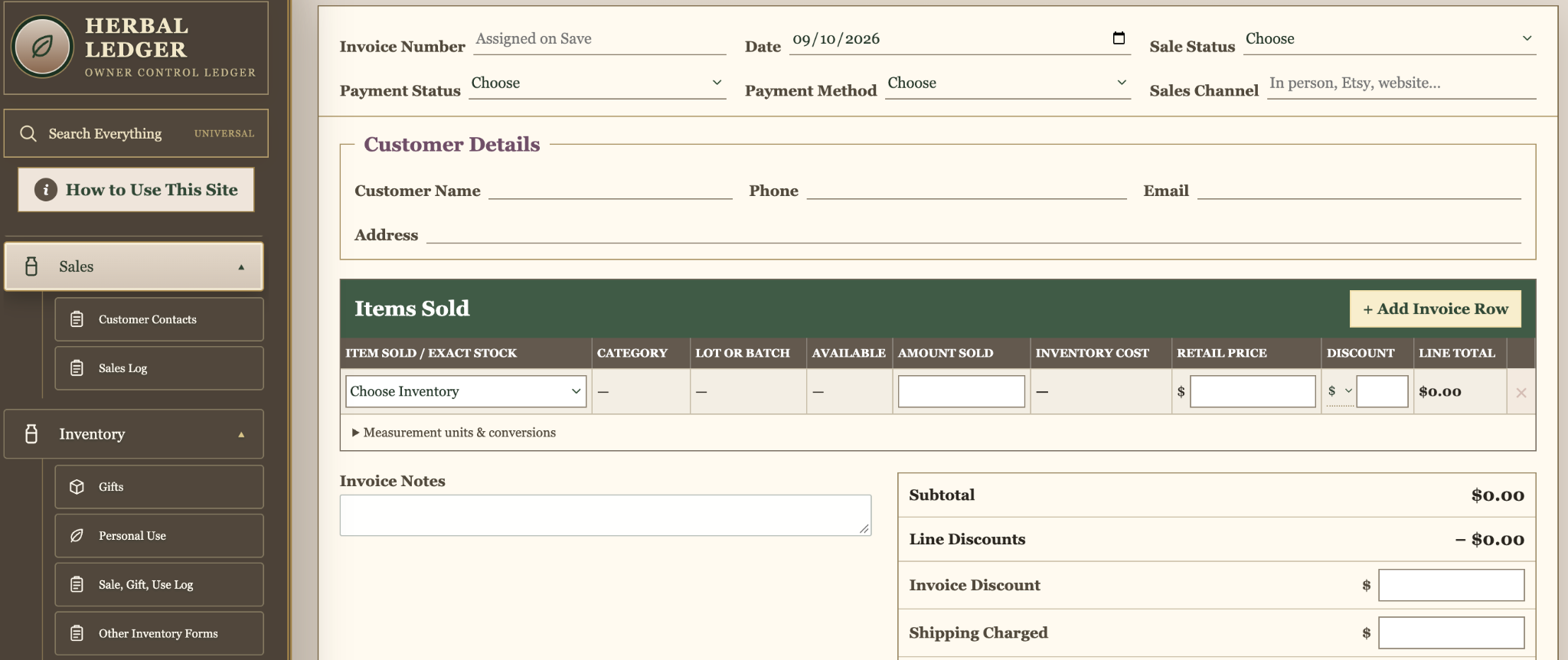Screen dimensions: 1568x660
Task: Open the discount type $ dropdown
Action: (1340, 391)
